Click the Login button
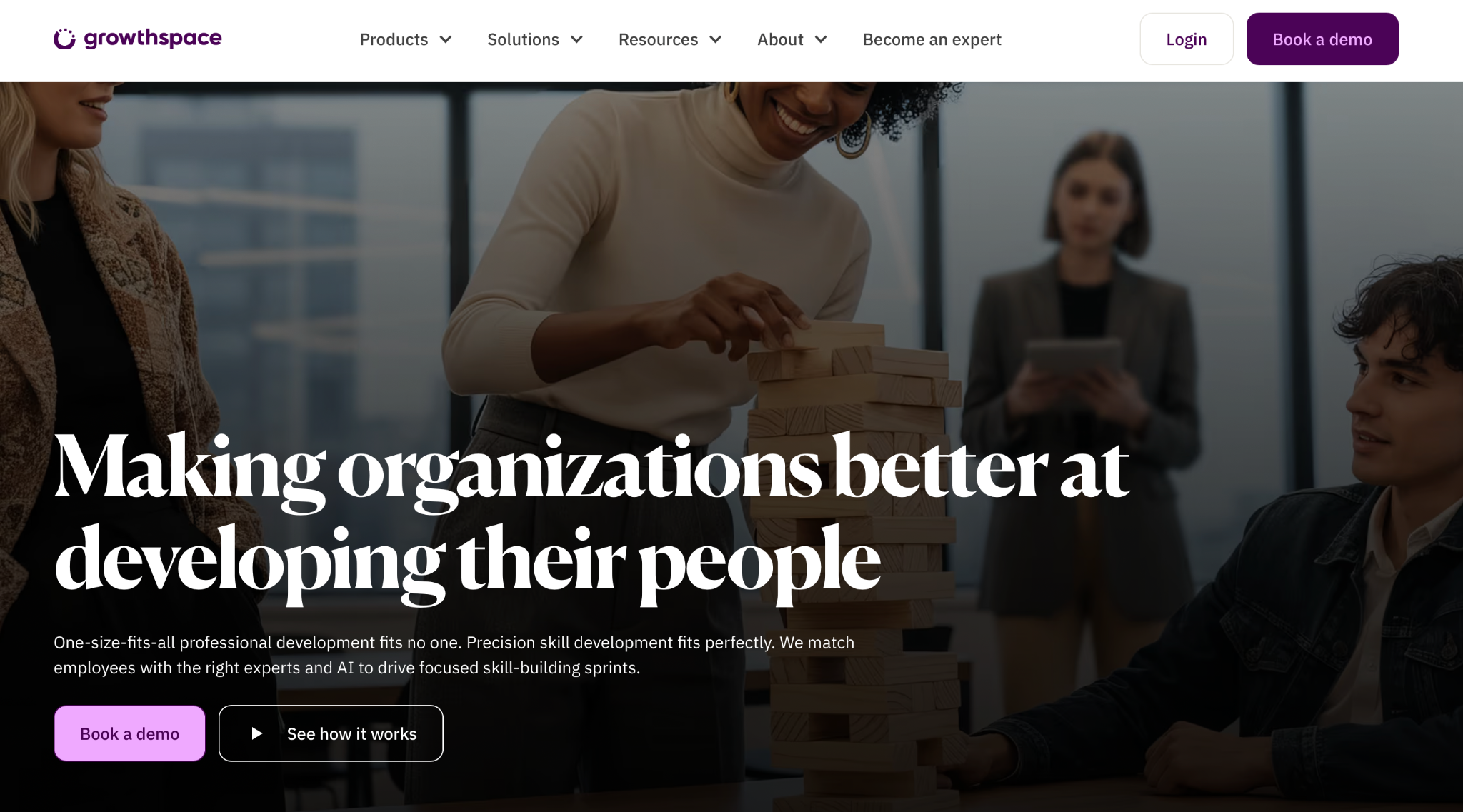The width and height of the screenshot is (1463, 812). [x=1187, y=39]
